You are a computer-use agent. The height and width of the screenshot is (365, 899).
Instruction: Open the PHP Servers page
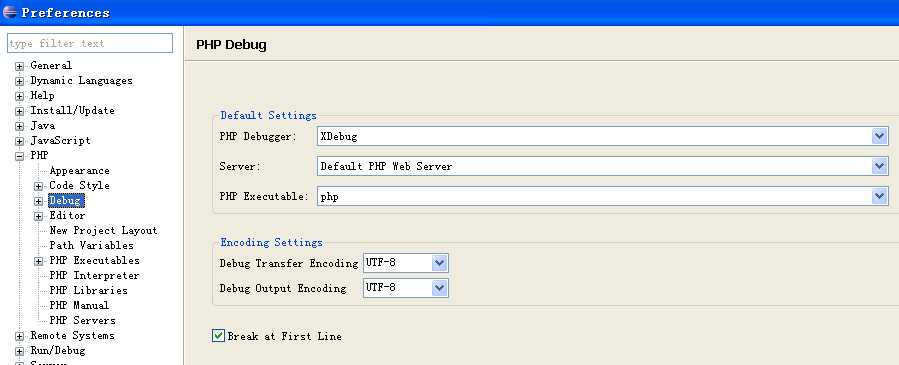point(82,320)
